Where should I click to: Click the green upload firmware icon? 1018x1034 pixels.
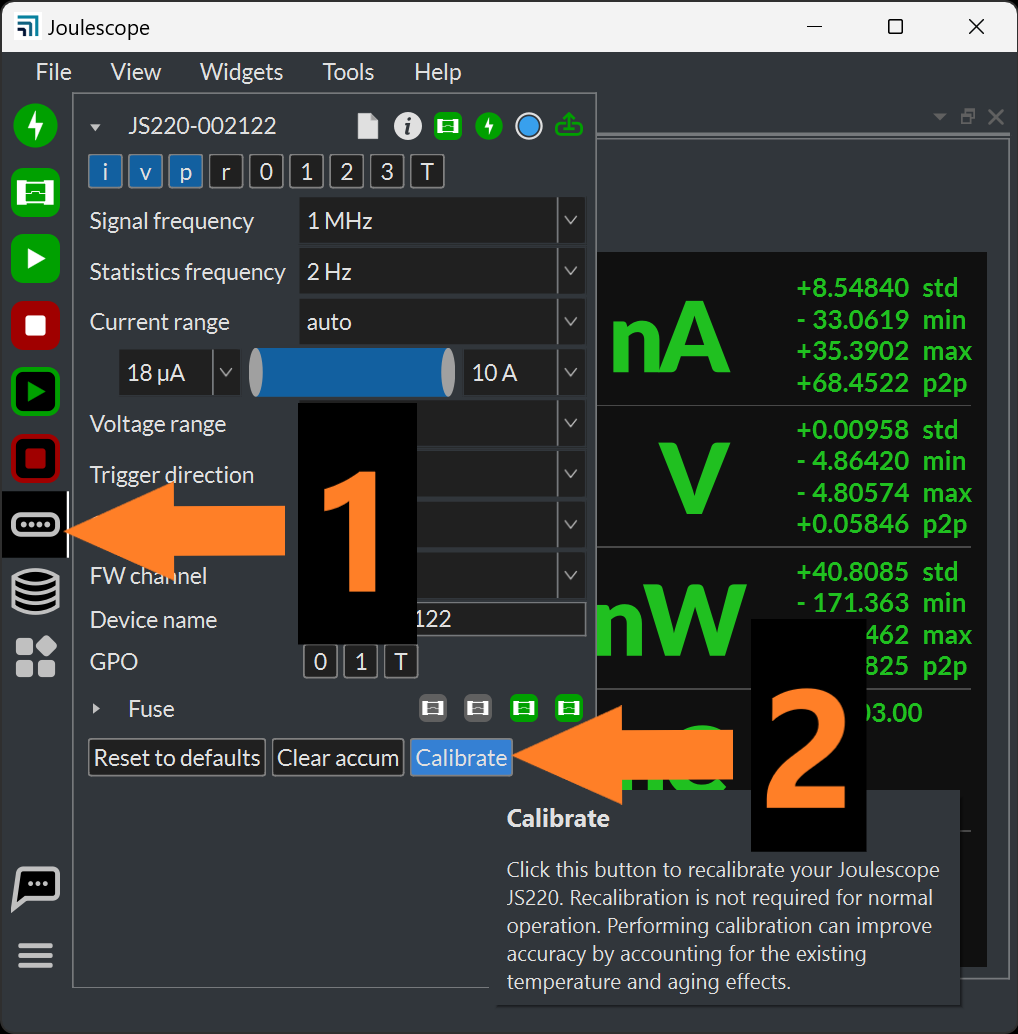point(569,125)
